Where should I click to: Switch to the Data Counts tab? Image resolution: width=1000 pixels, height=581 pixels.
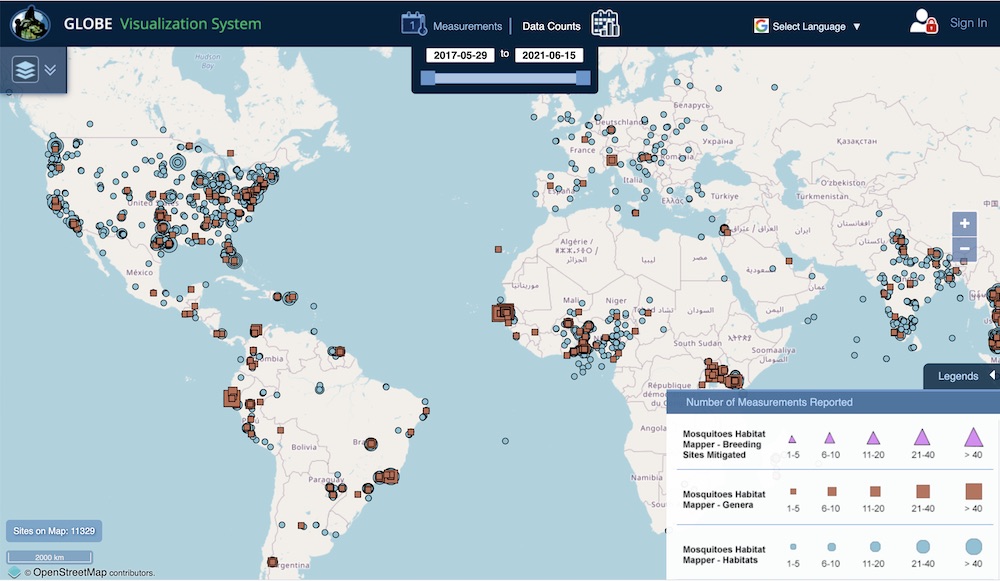click(551, 26)
